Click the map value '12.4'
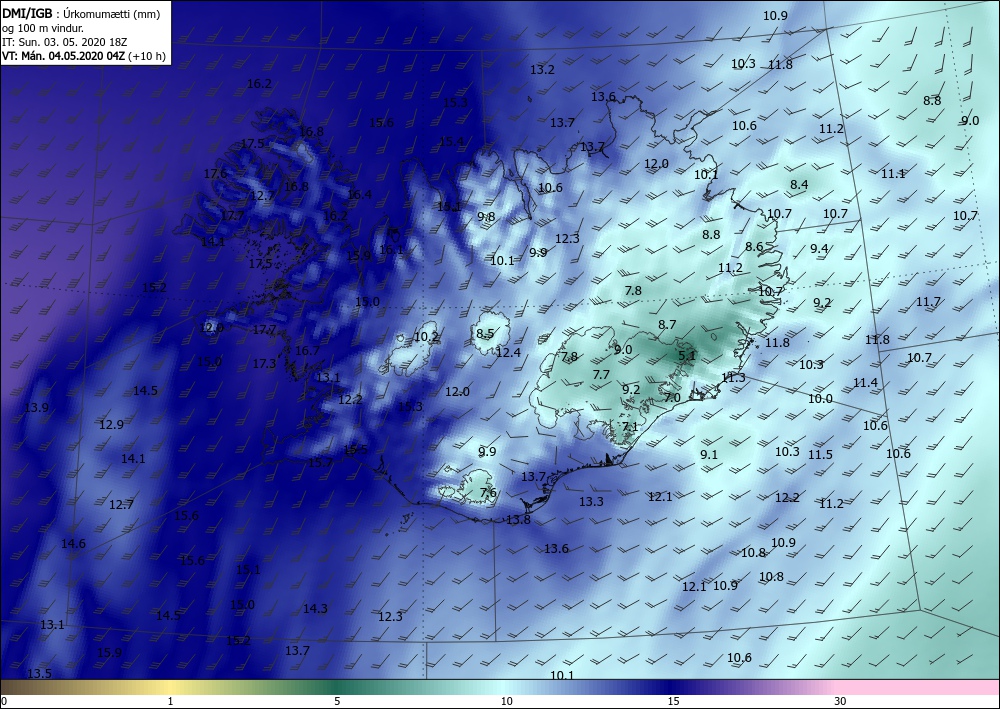This screenshot has width=1000, height=709. click(508, 353)
